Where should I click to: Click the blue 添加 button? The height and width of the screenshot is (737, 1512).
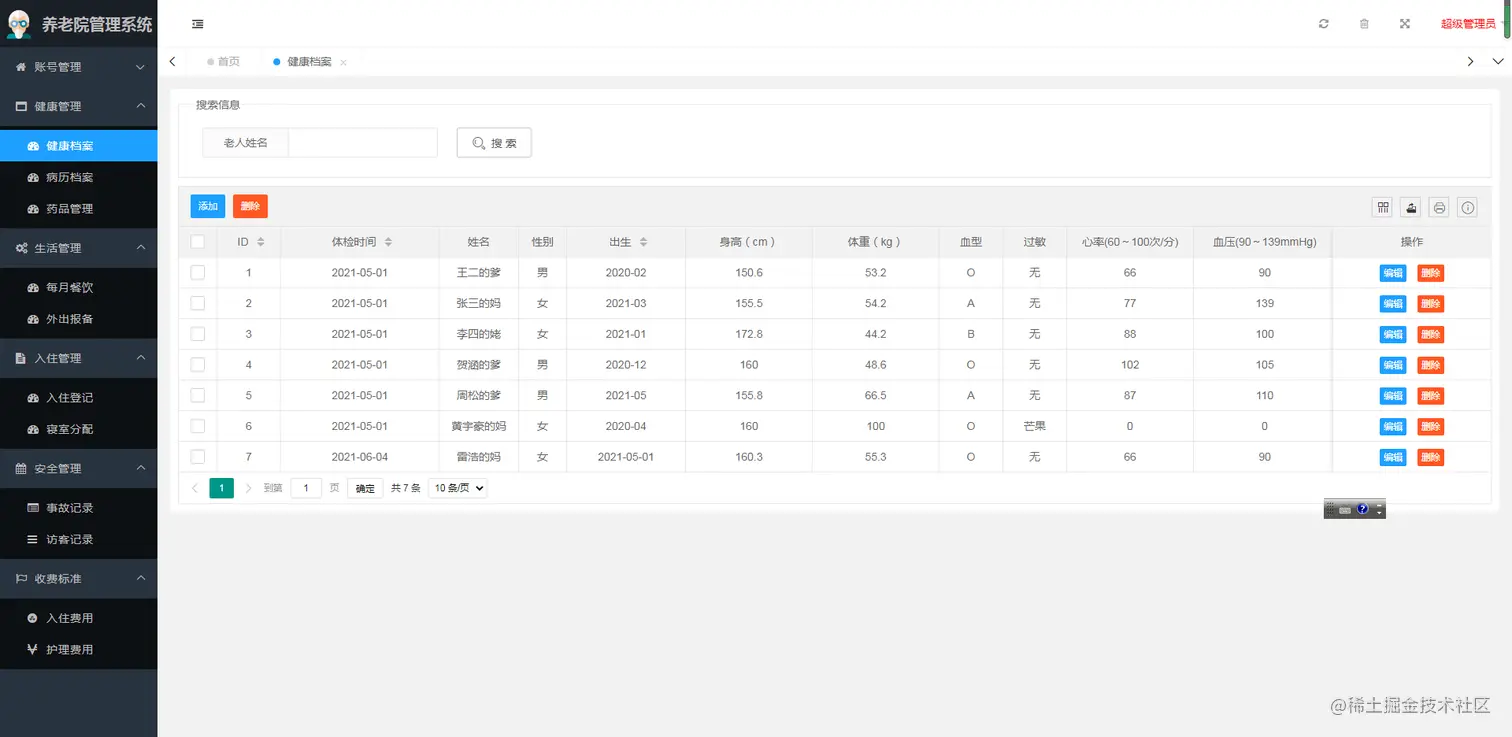pyautogui.click(x=208, y=206)
